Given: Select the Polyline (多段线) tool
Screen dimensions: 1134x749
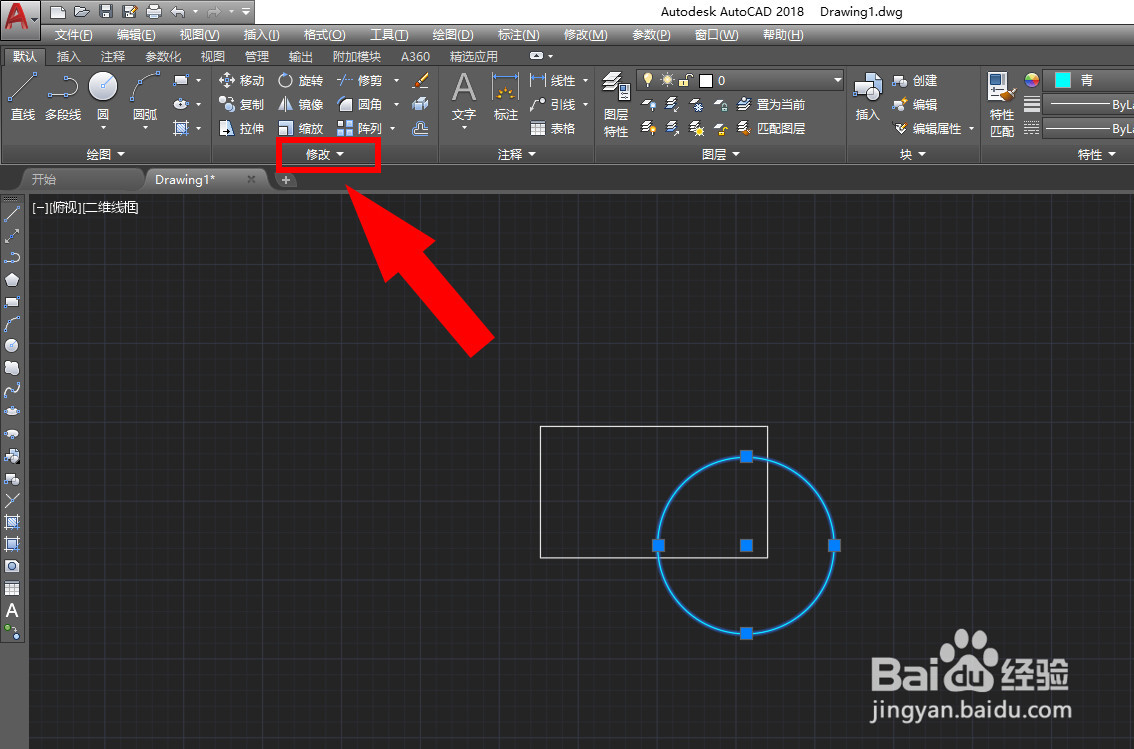Looking at the screenshot, I should [x=63, y=96].
